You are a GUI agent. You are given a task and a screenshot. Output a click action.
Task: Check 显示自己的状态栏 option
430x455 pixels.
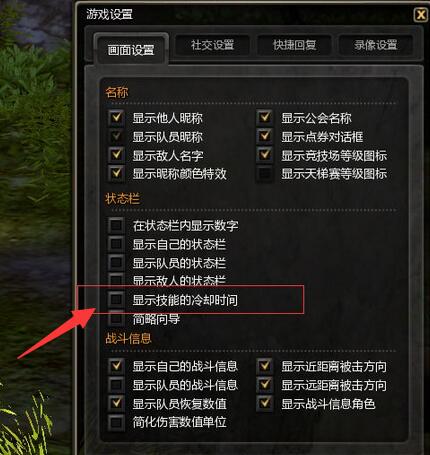pos(116,244)
